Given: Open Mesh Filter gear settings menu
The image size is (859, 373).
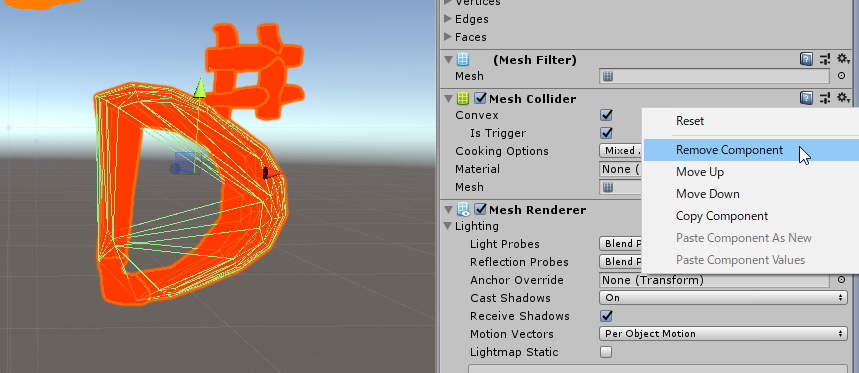Looking at the screenshot, I should click(843, 59).
